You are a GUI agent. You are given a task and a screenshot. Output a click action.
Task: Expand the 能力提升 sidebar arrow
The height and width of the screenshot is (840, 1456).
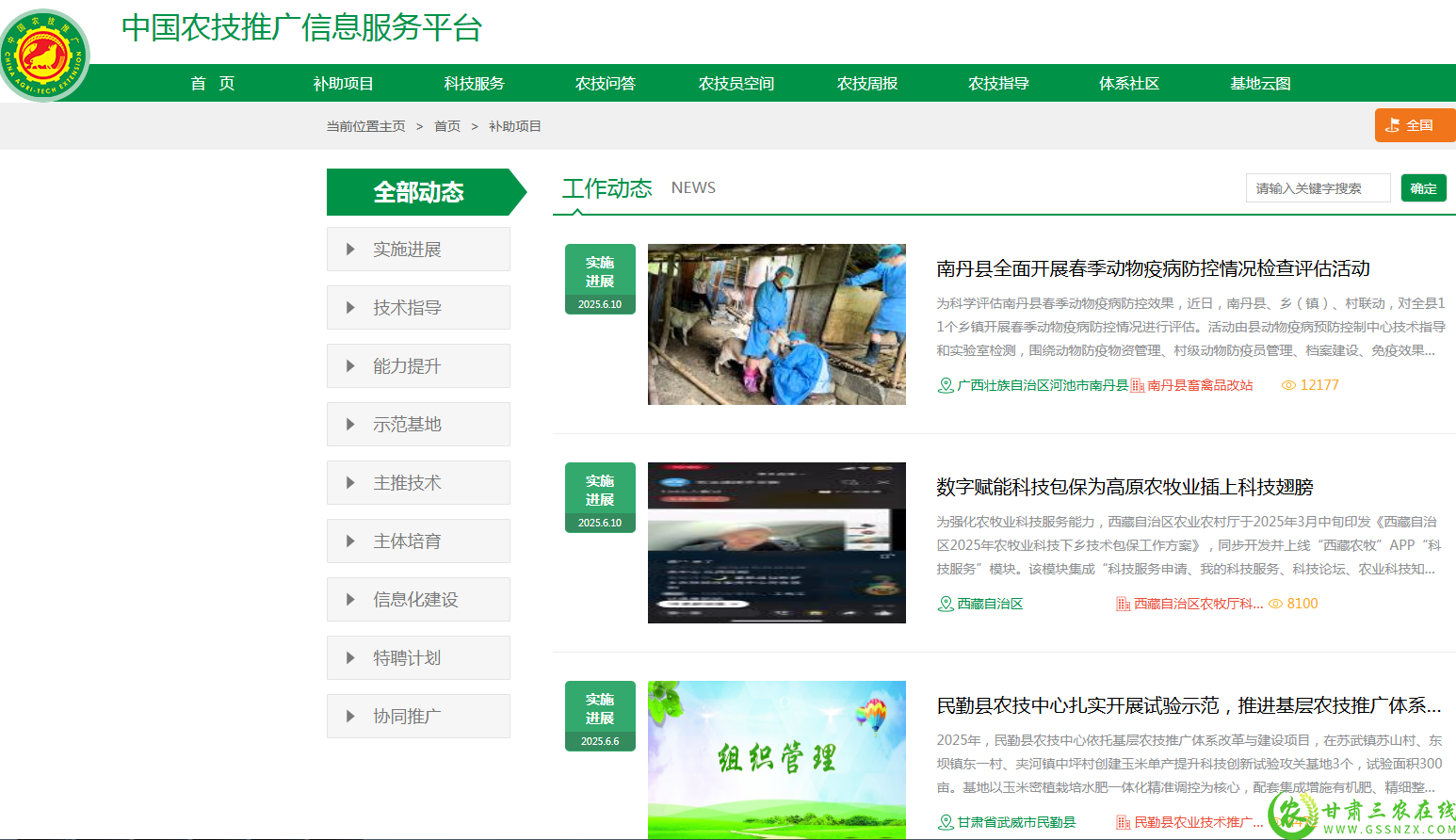tap(350, 366)
